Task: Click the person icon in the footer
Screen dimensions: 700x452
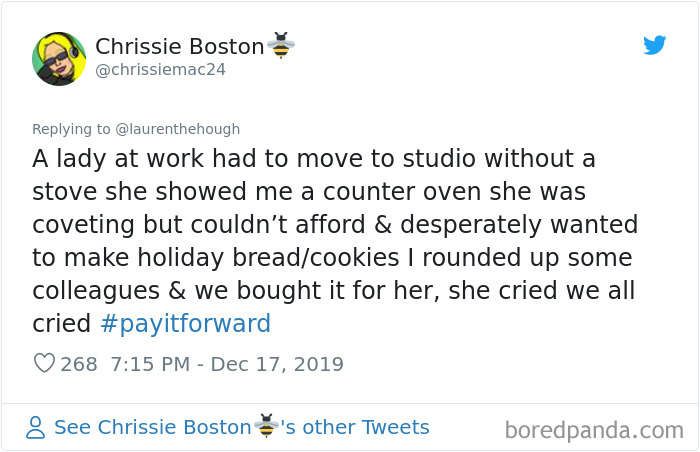Action: [x=36, y=428]
